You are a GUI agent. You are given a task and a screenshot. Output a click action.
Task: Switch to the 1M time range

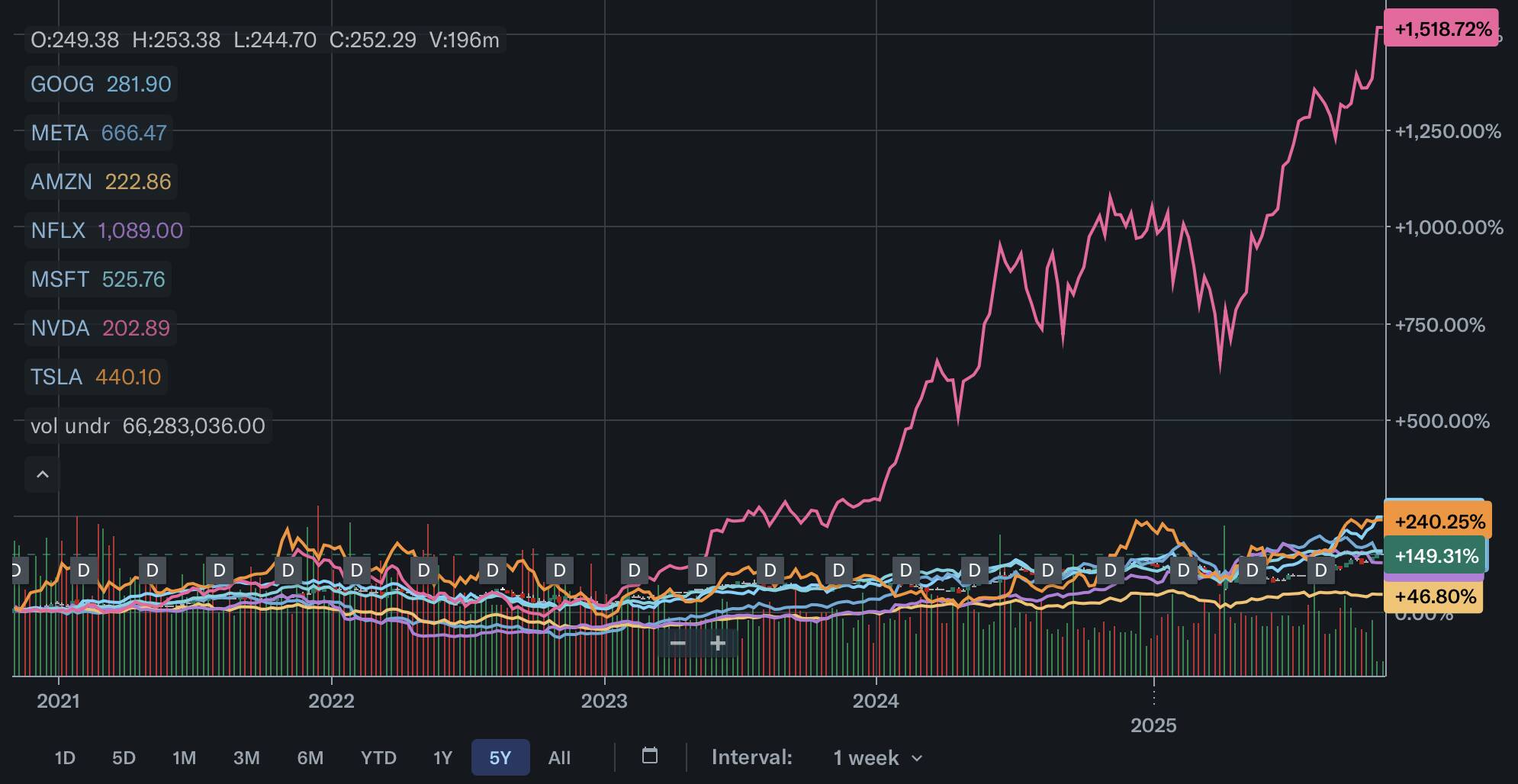click(x=184, y=757)
